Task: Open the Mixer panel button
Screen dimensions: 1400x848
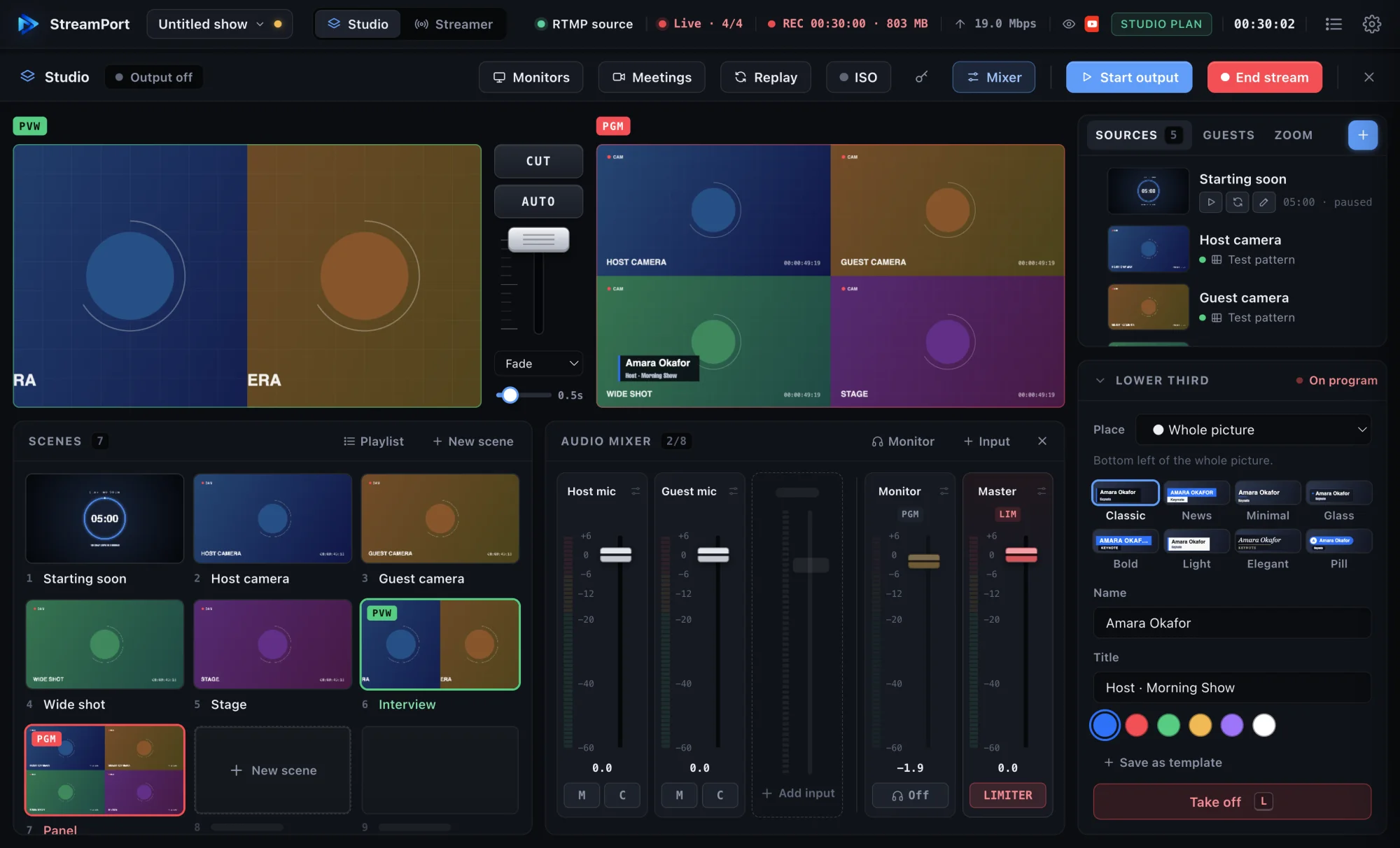Action: click(x=993, y=77)
